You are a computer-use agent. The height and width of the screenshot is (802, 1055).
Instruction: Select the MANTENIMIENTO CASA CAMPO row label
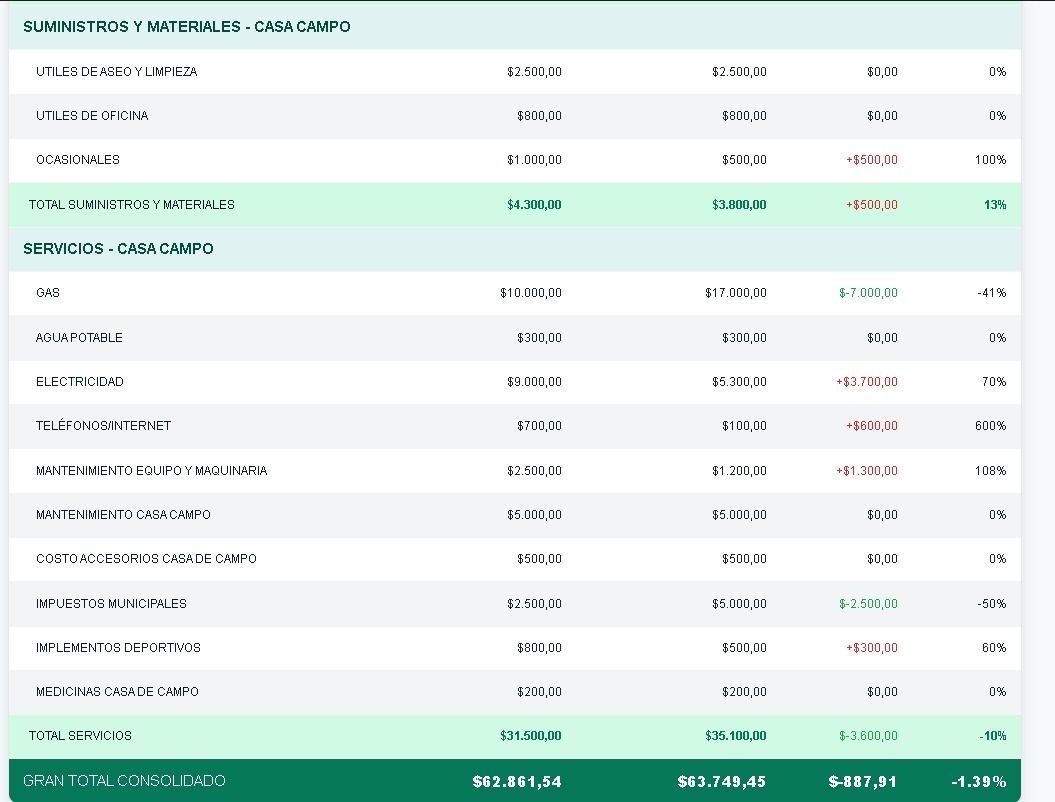[123, 515]
